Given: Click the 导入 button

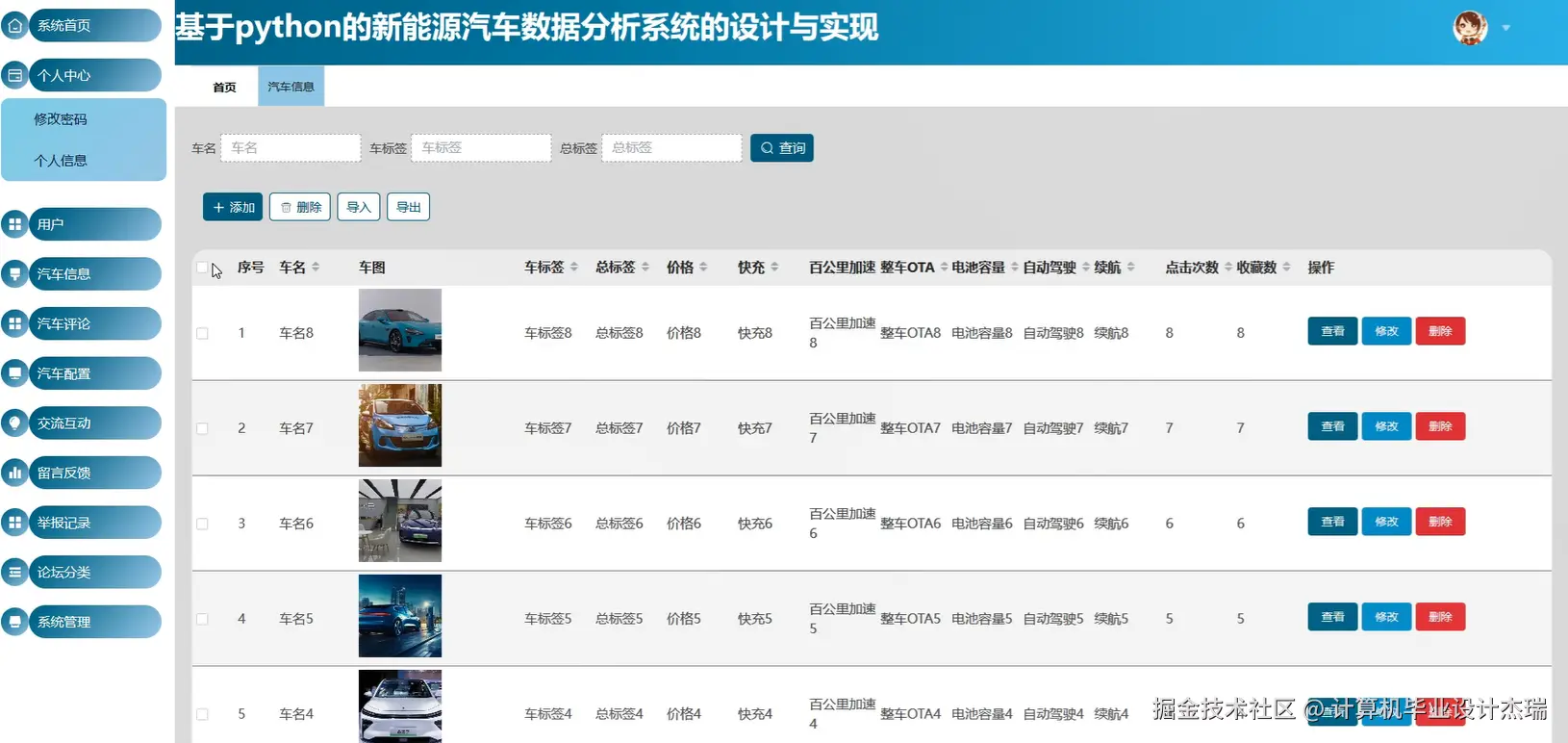Looking at the screenshot, I should tap(359, 207).
